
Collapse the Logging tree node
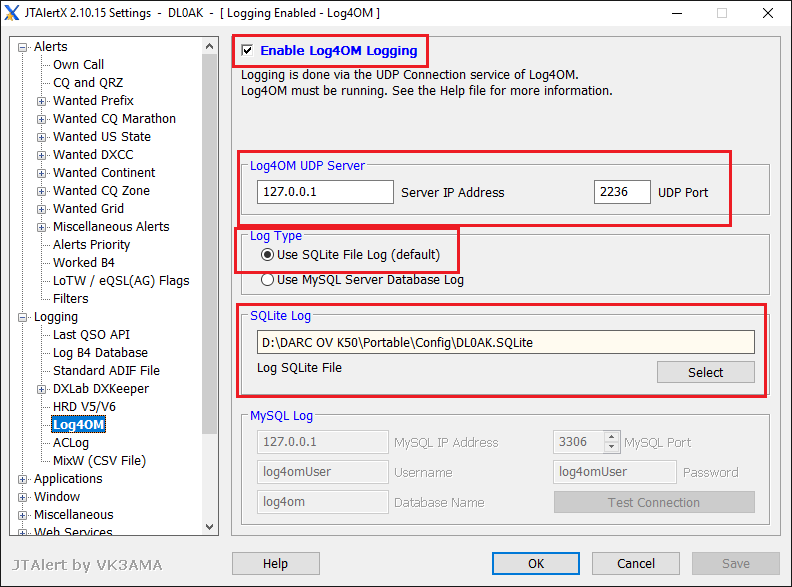click(22, 318)
